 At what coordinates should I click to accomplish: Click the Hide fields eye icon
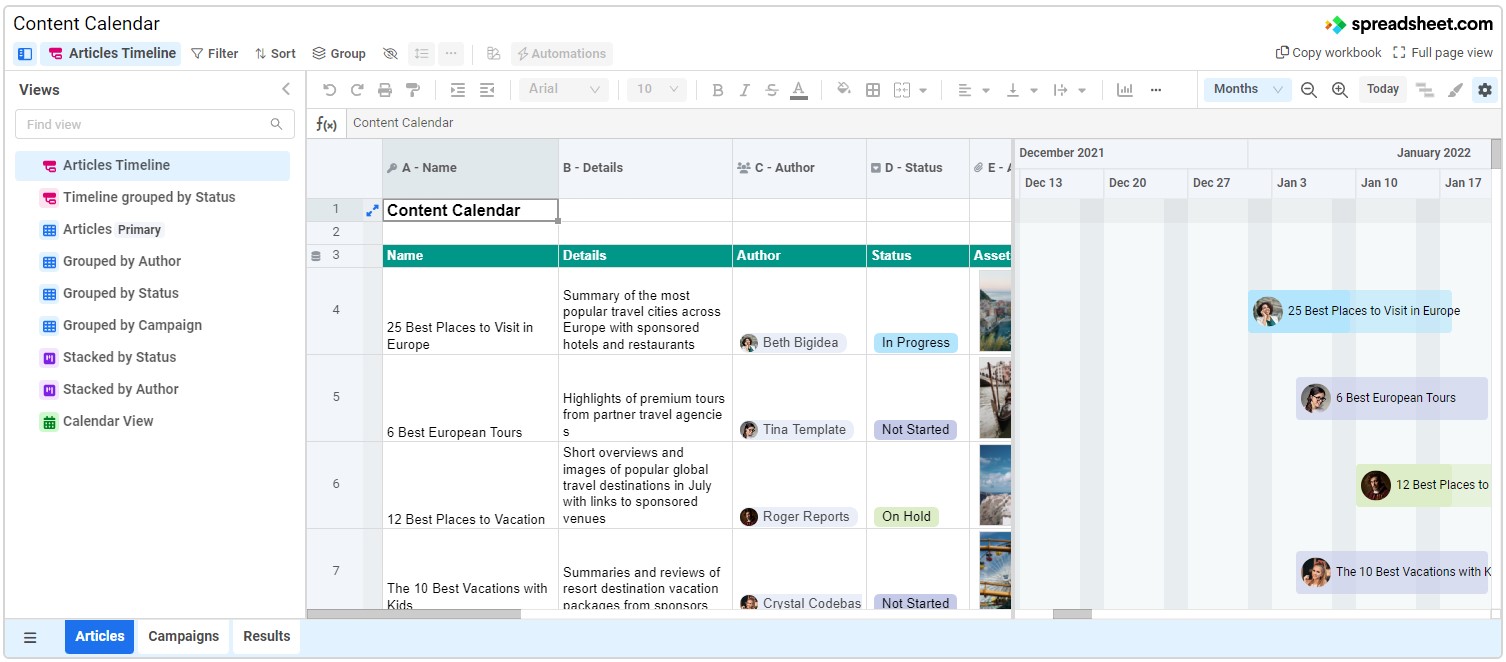[x=390, y=53]
